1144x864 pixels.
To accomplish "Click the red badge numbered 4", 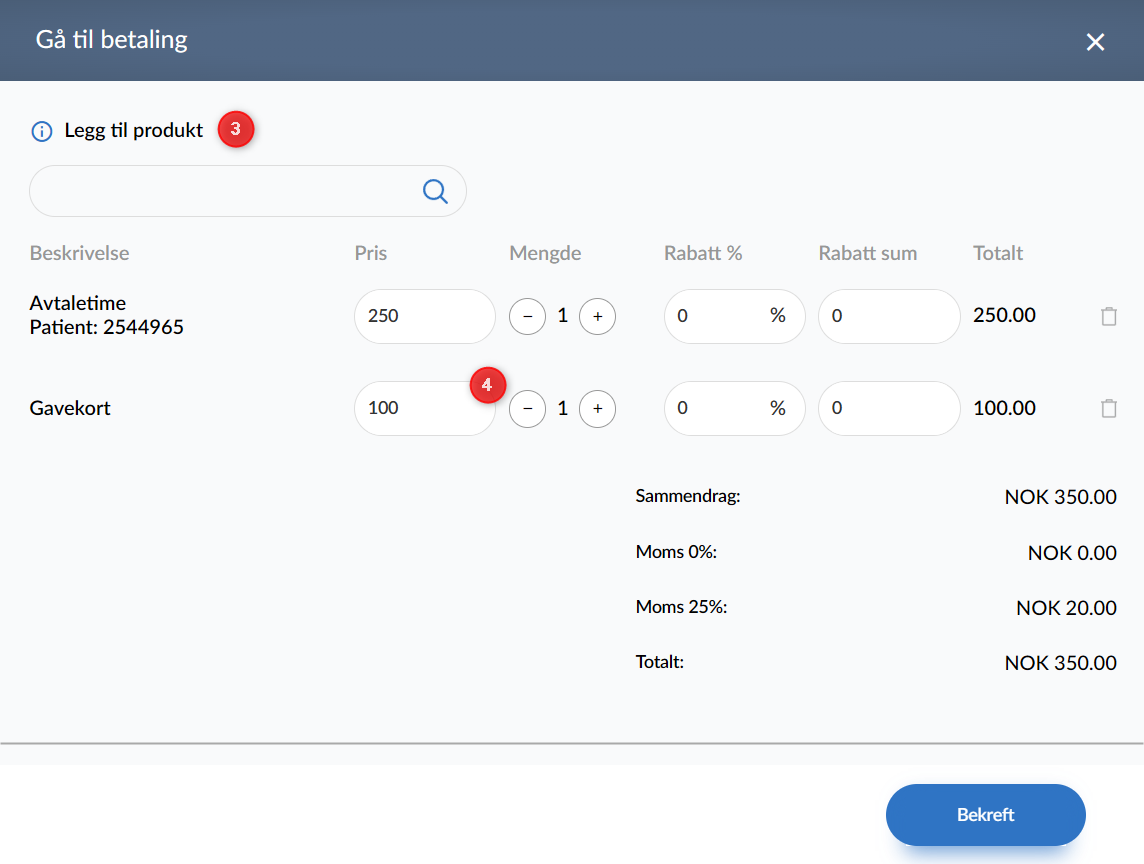I will point(487,385).
